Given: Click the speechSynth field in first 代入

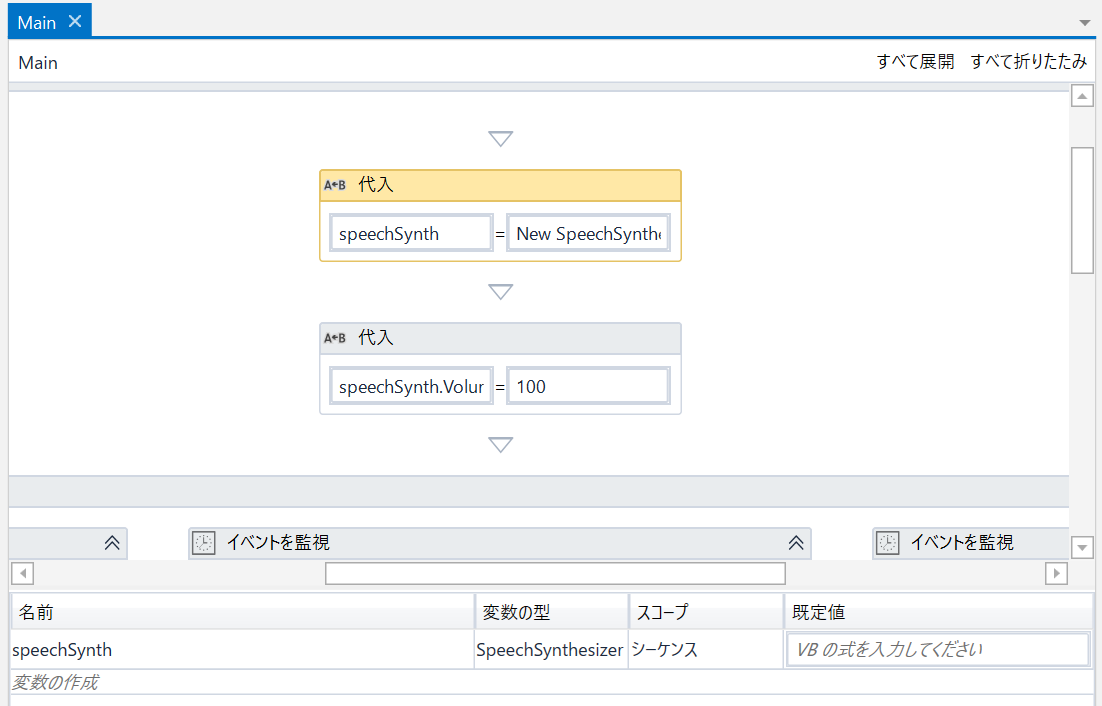Looking at the screenshot, I should point(411,234).
